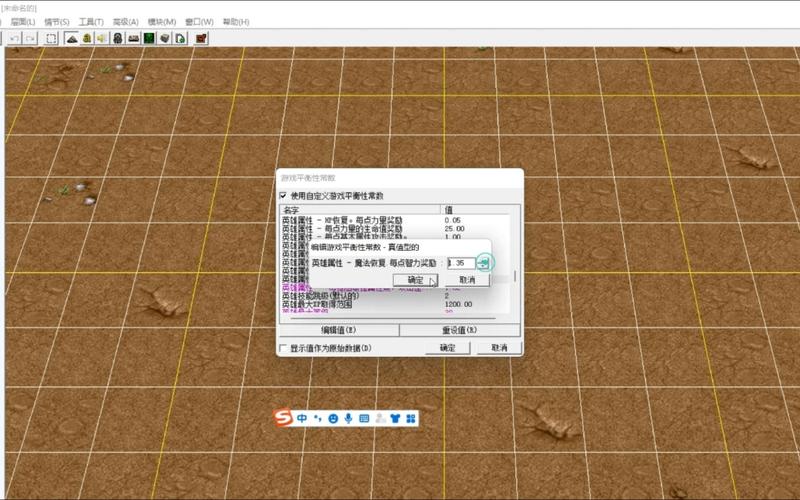800x500 pixels.
Task: Open the Object Editor helmet icon
Action: click(118, 39)
